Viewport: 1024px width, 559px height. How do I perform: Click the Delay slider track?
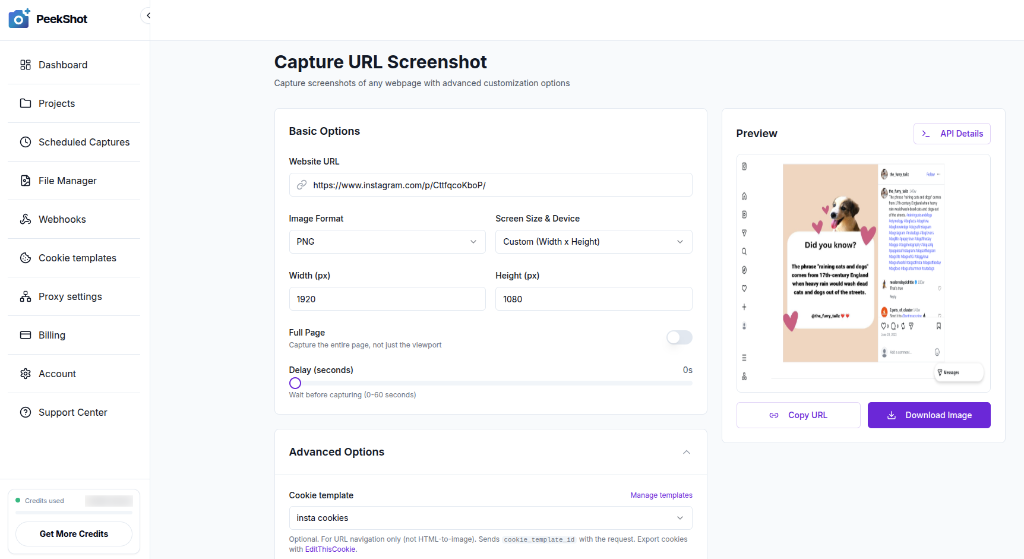(490, 383)
